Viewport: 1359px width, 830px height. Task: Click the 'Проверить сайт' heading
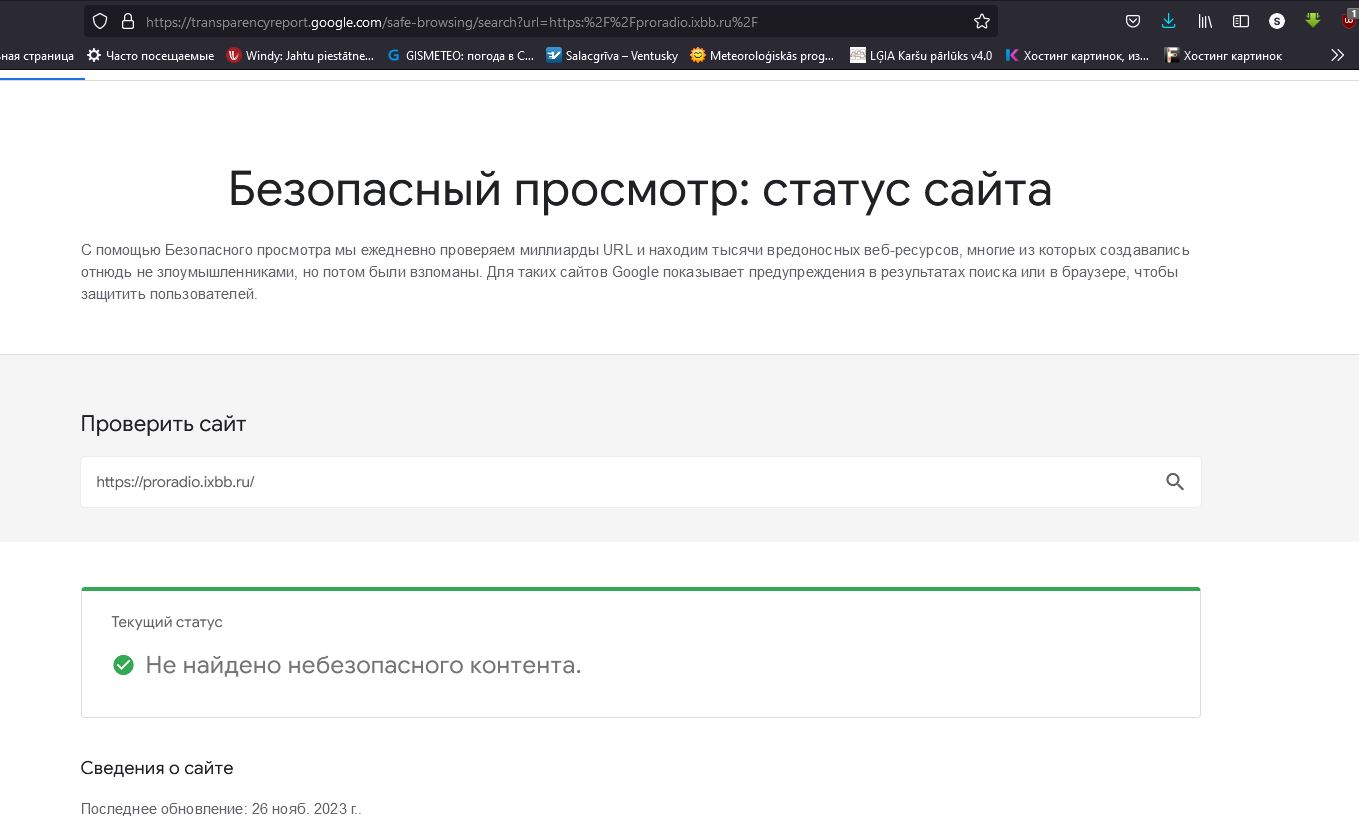(163, 424)
